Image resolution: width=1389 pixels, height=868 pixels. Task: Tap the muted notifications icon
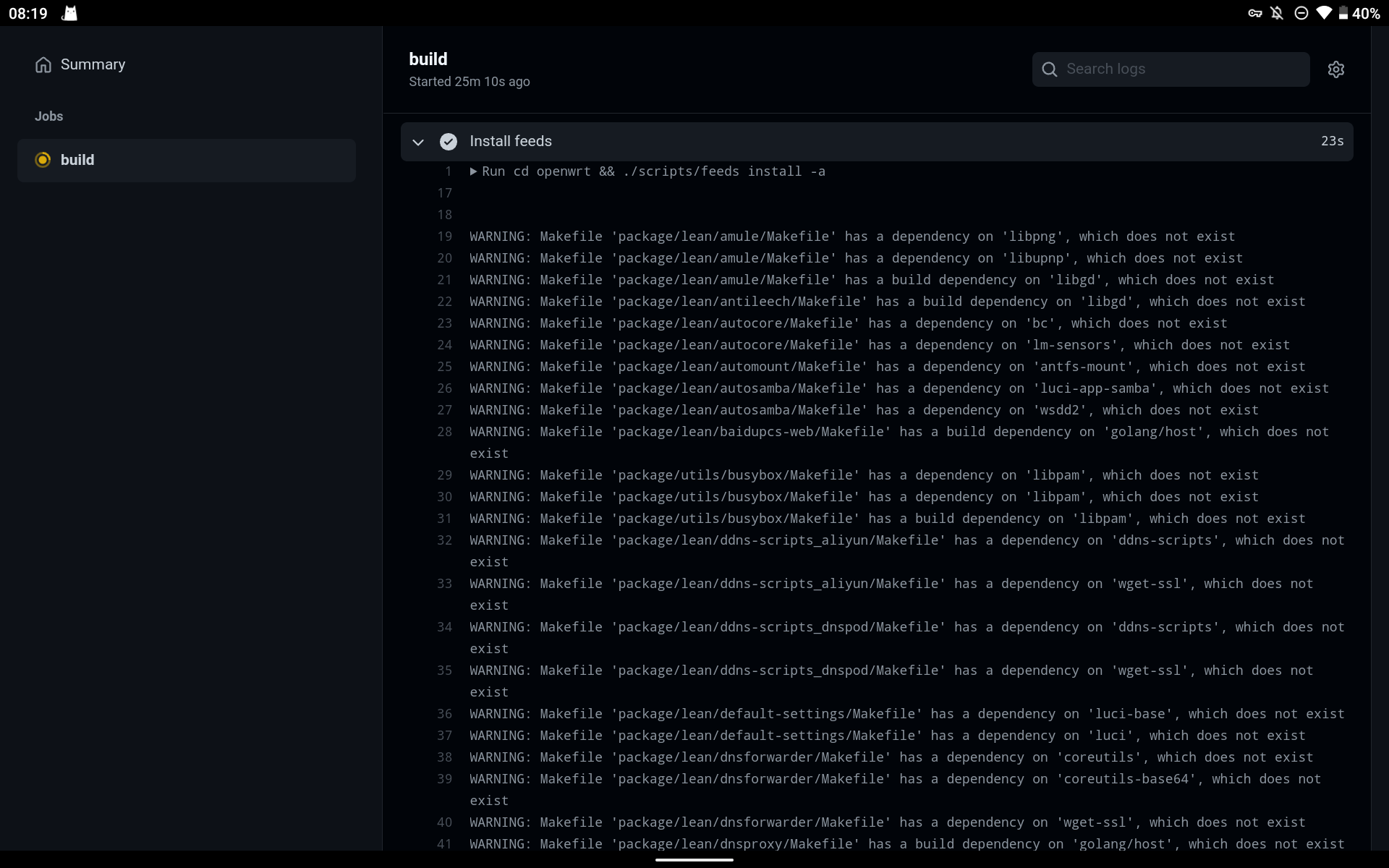1277,13
